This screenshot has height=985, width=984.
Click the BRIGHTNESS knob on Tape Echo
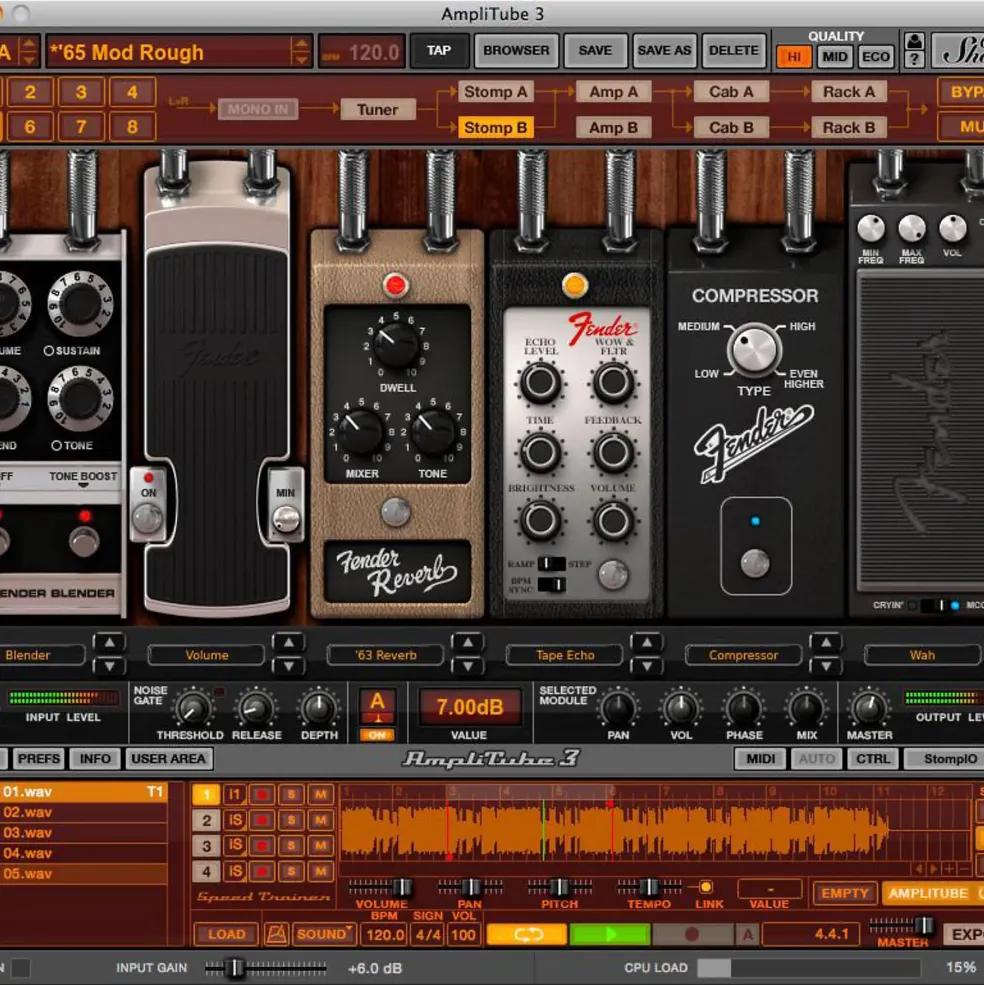click(540, 521)
